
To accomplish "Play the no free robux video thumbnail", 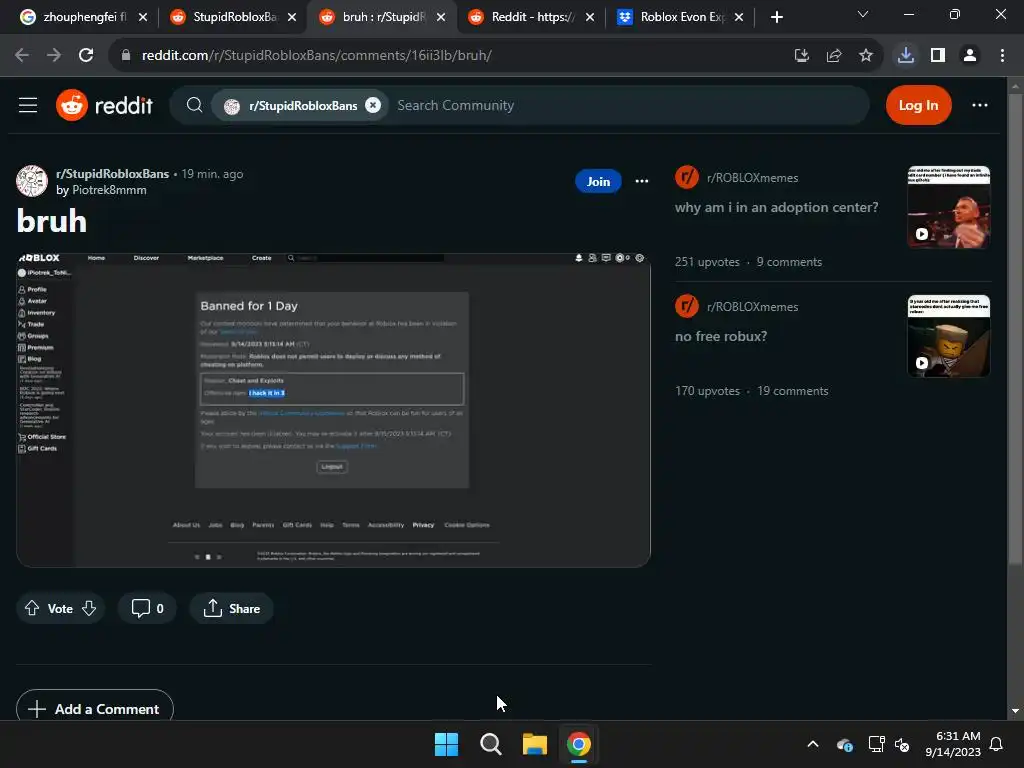I will [948, 336].
